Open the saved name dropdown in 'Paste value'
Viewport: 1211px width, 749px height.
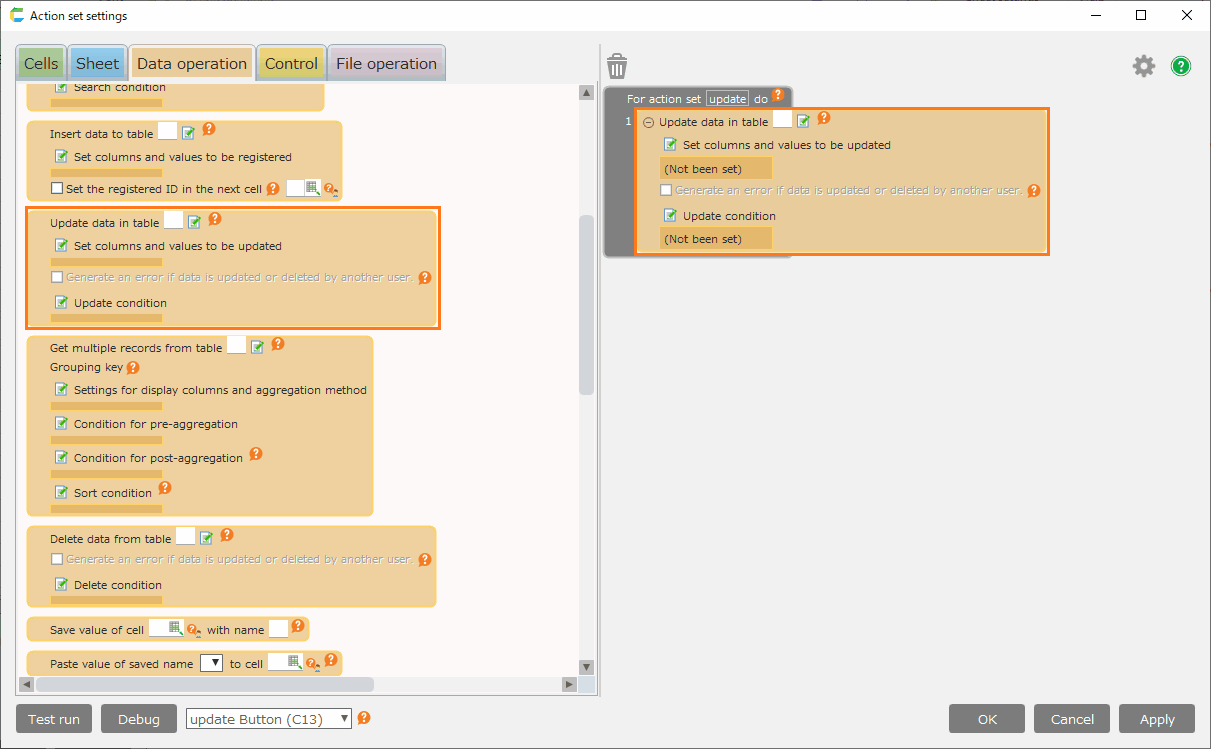[211, 663]
